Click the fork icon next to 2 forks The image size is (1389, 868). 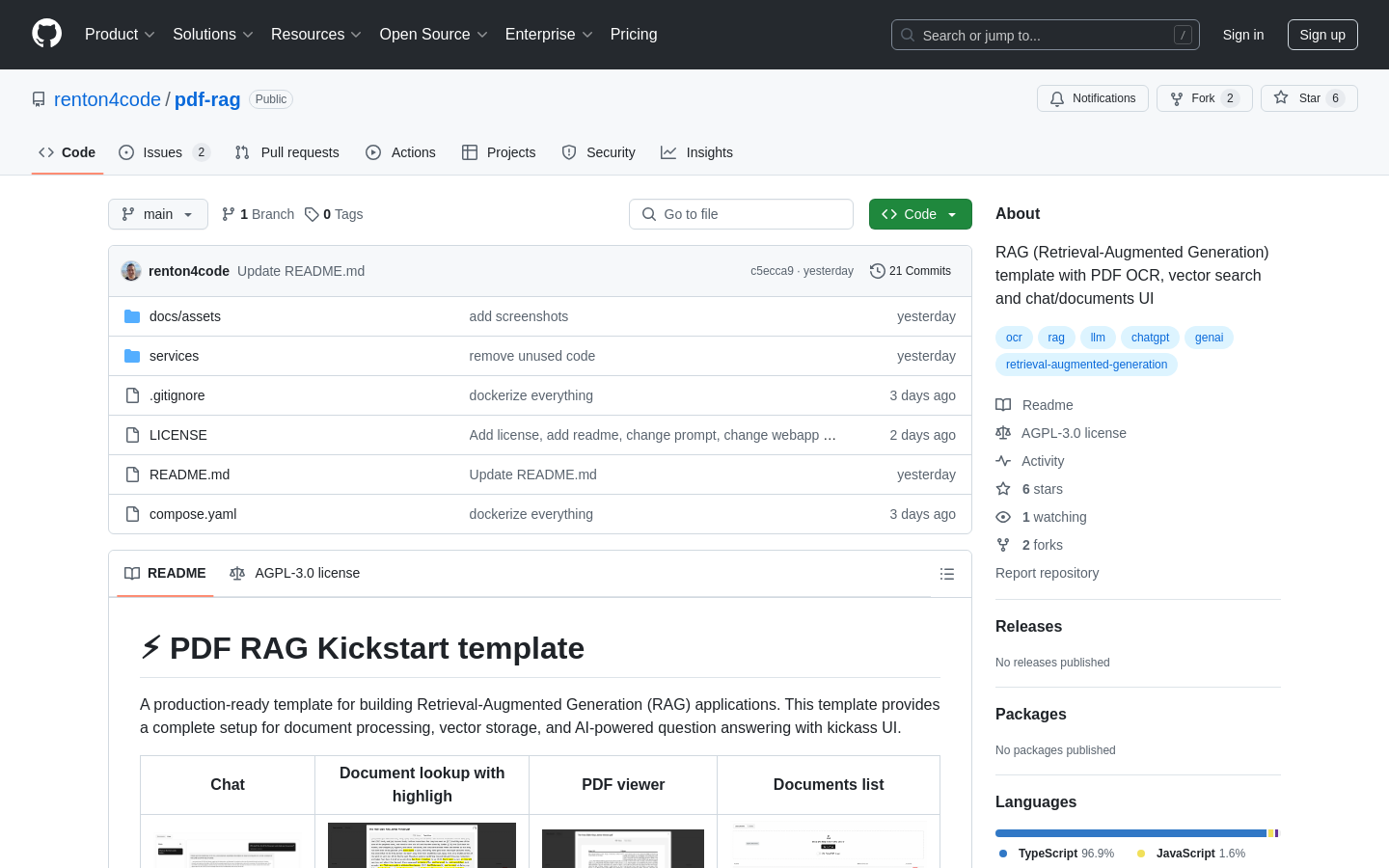pos(1003,545)
